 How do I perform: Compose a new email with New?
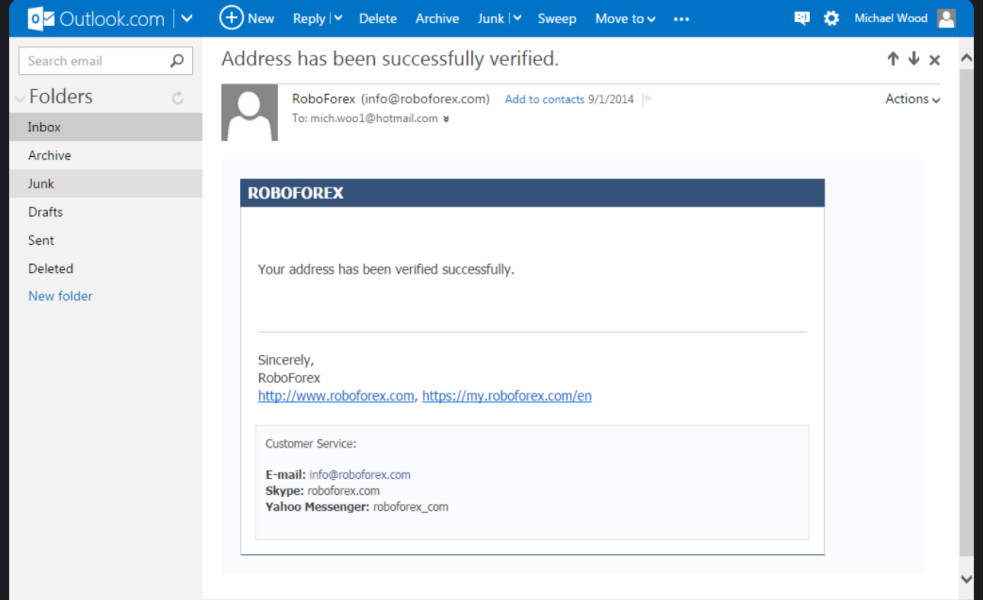(247, 18)
